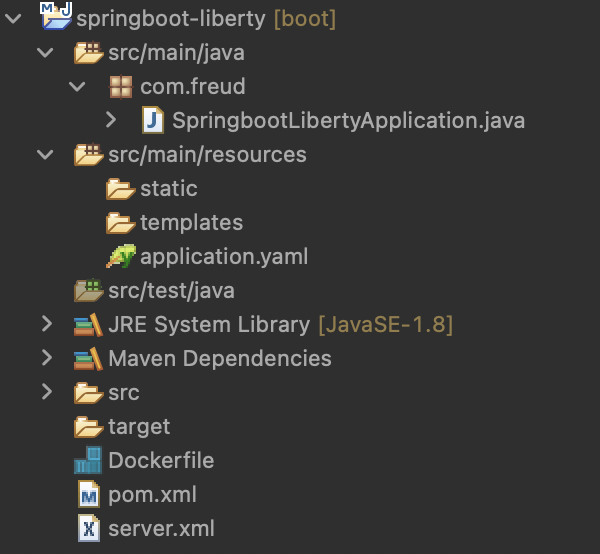Expand Maven Dependencies node

click(47, 358)
